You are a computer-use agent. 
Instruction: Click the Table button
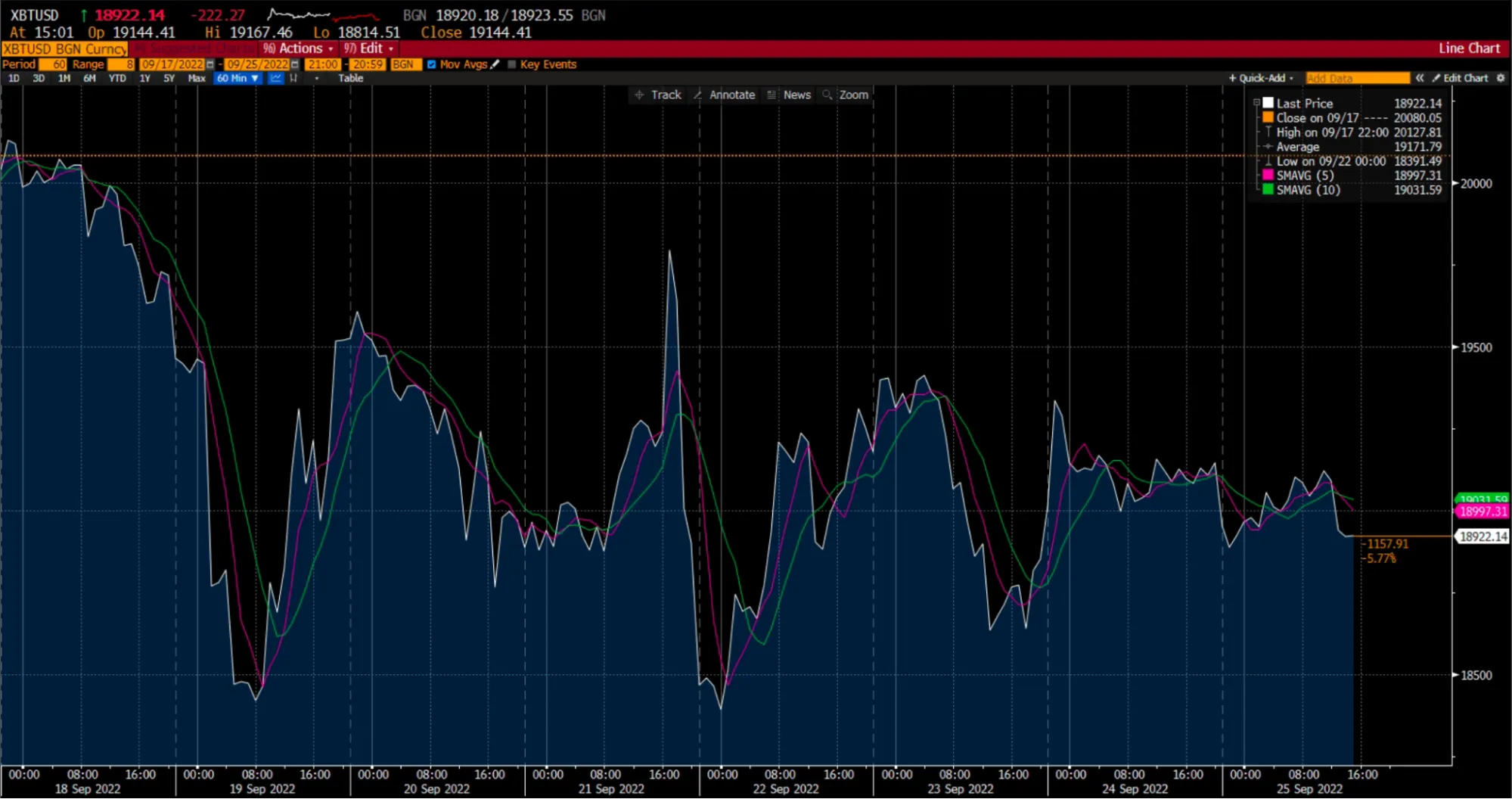click(350, 78)
